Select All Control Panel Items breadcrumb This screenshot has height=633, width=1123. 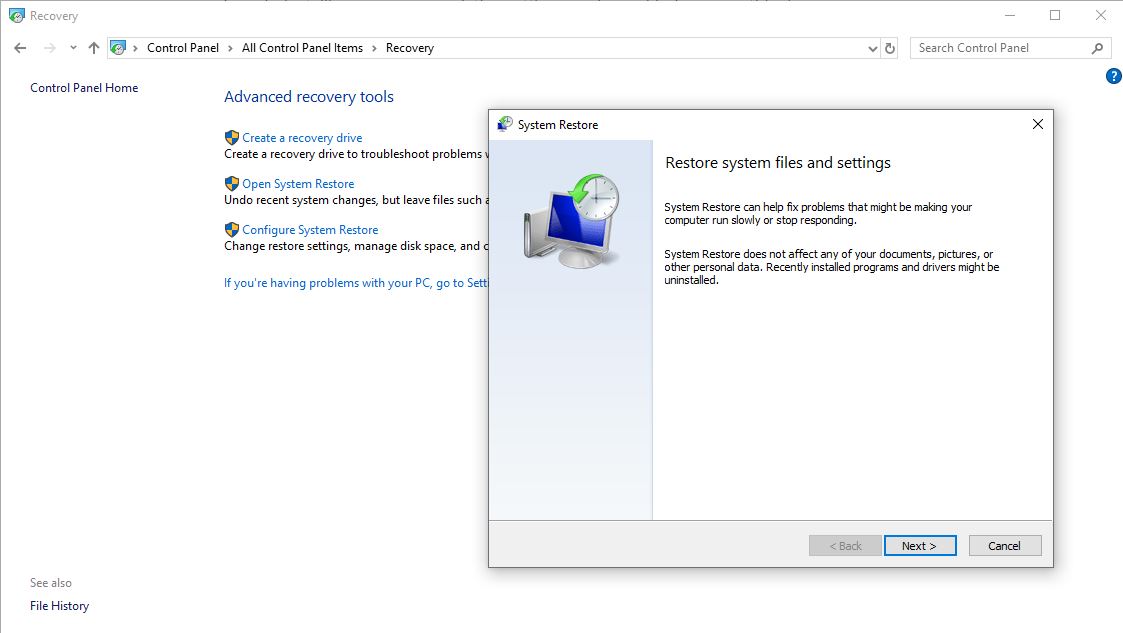[302, 48]
